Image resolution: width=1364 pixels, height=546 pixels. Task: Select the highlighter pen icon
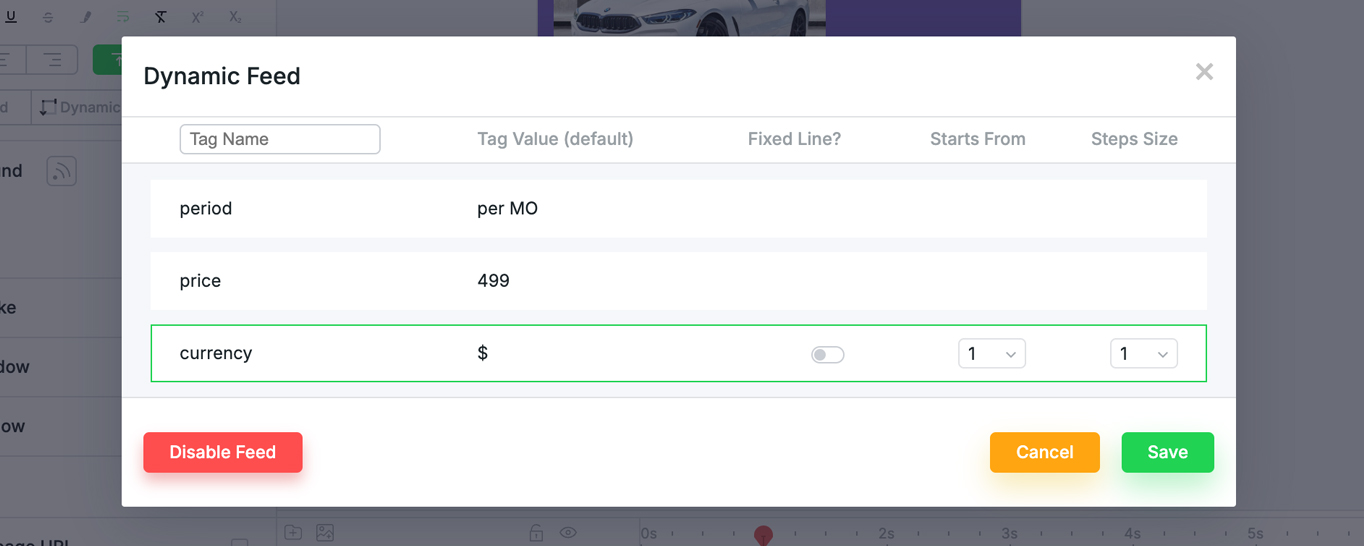click(x=86, y=17)
